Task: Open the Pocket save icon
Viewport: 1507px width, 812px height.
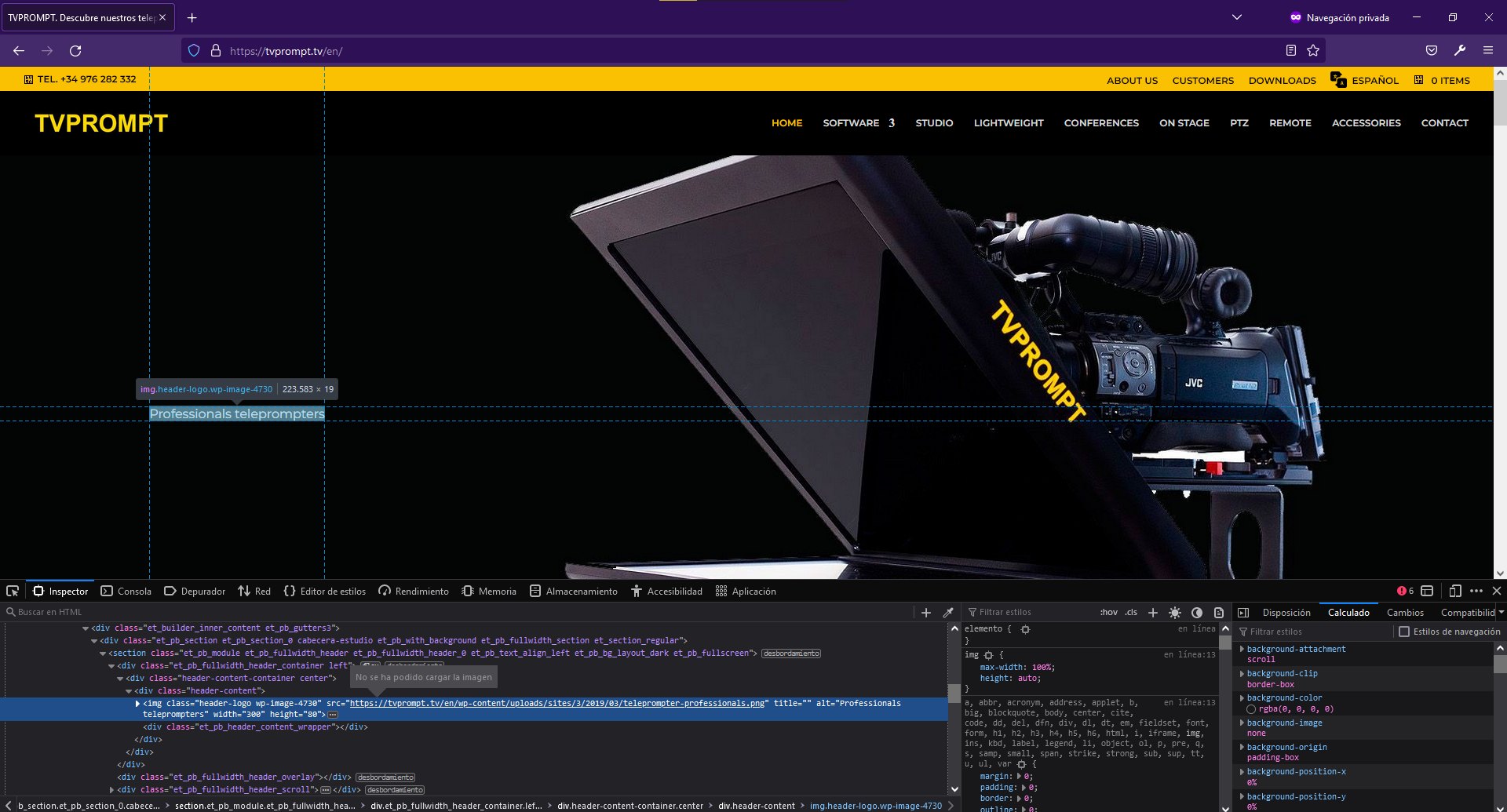Action: click(x=1432, y=51)
